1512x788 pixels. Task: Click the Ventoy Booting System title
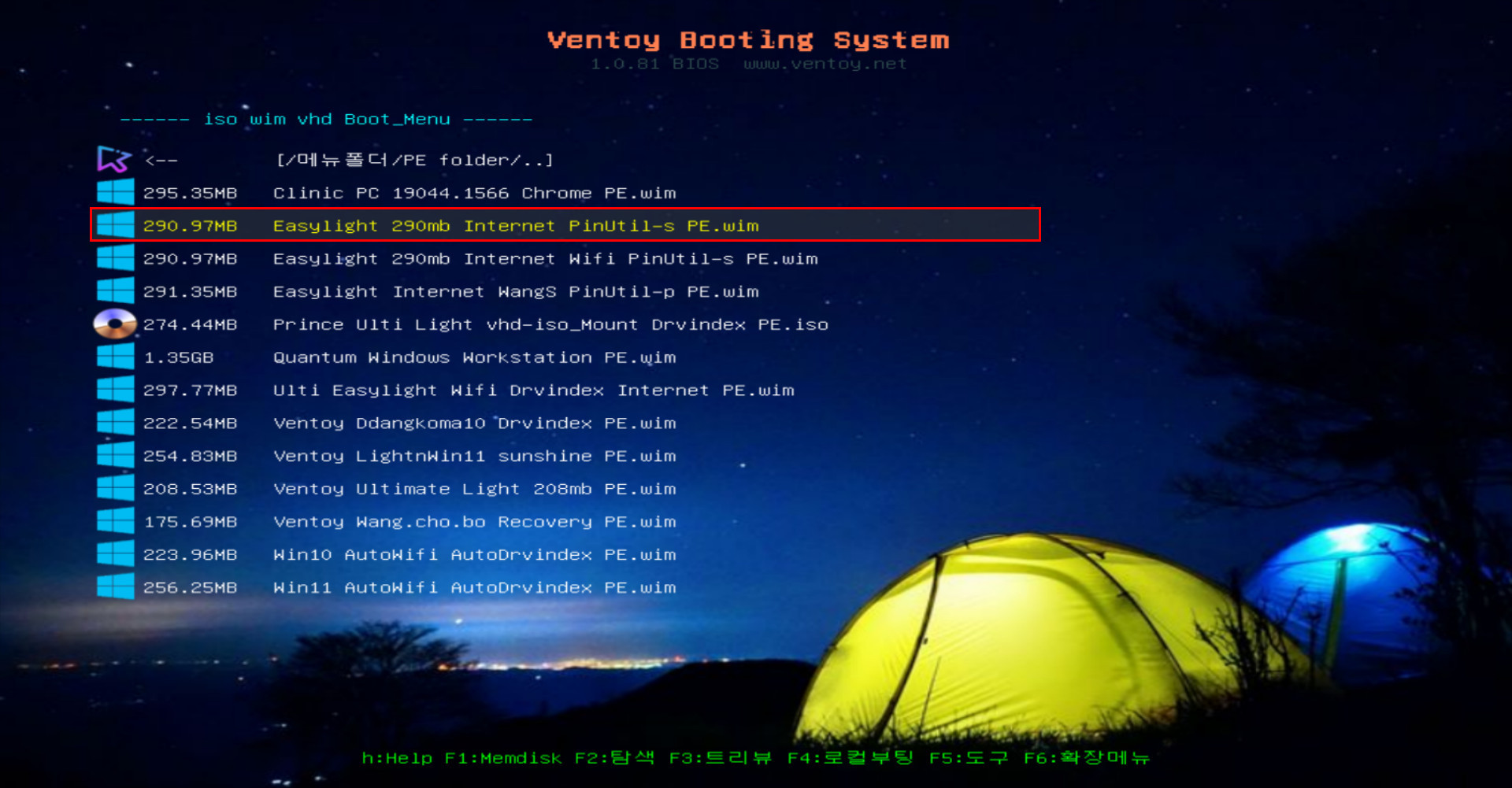[x=748, y=39]
